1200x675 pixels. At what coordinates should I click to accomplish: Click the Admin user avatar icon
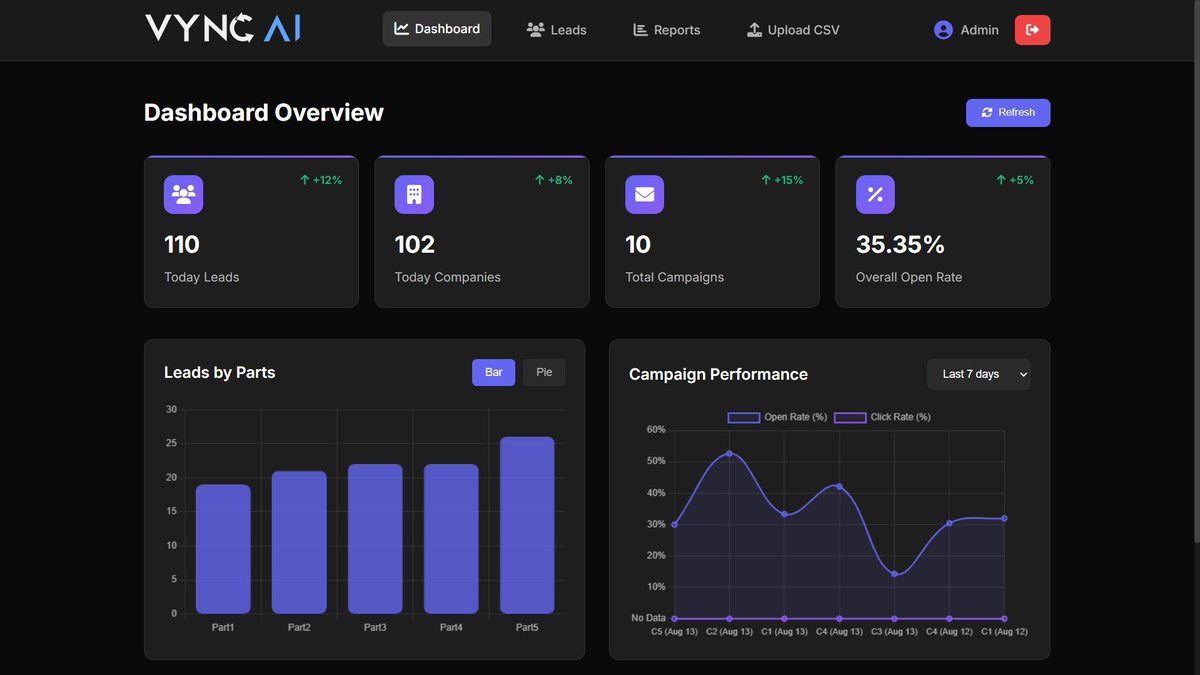coord(941,29)
